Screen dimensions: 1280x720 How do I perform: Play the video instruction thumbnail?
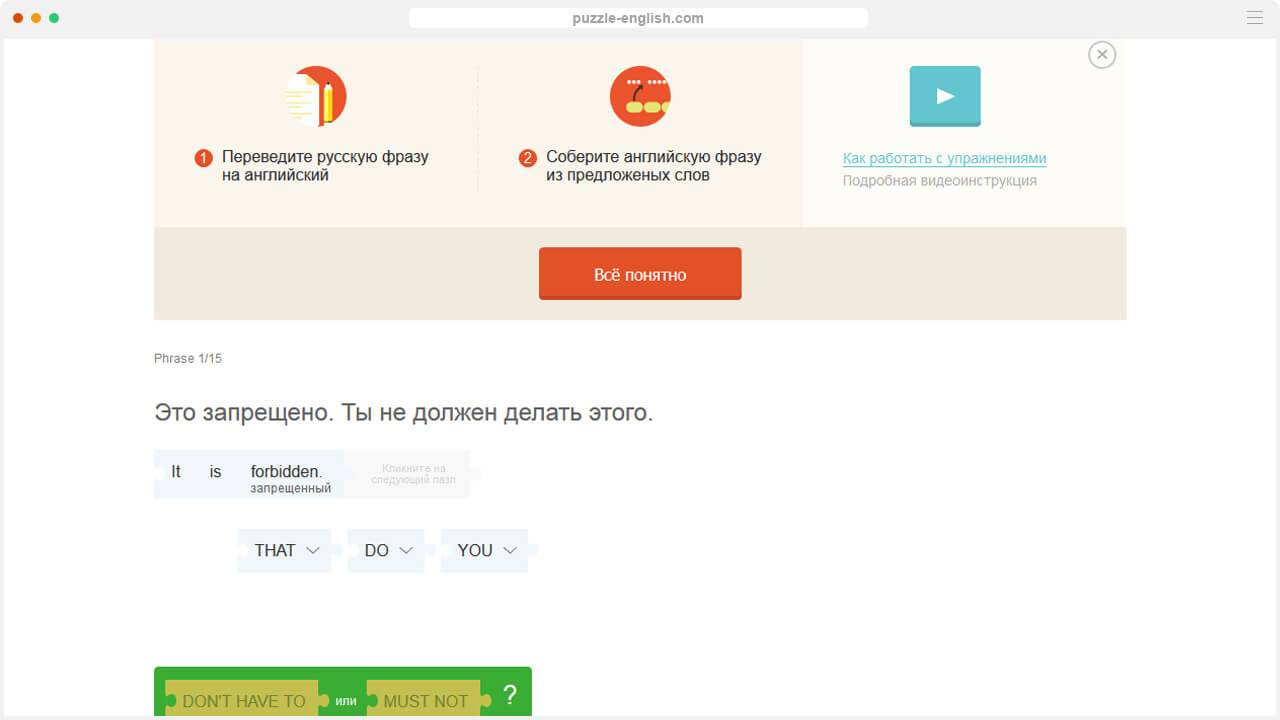coord(945,96)
